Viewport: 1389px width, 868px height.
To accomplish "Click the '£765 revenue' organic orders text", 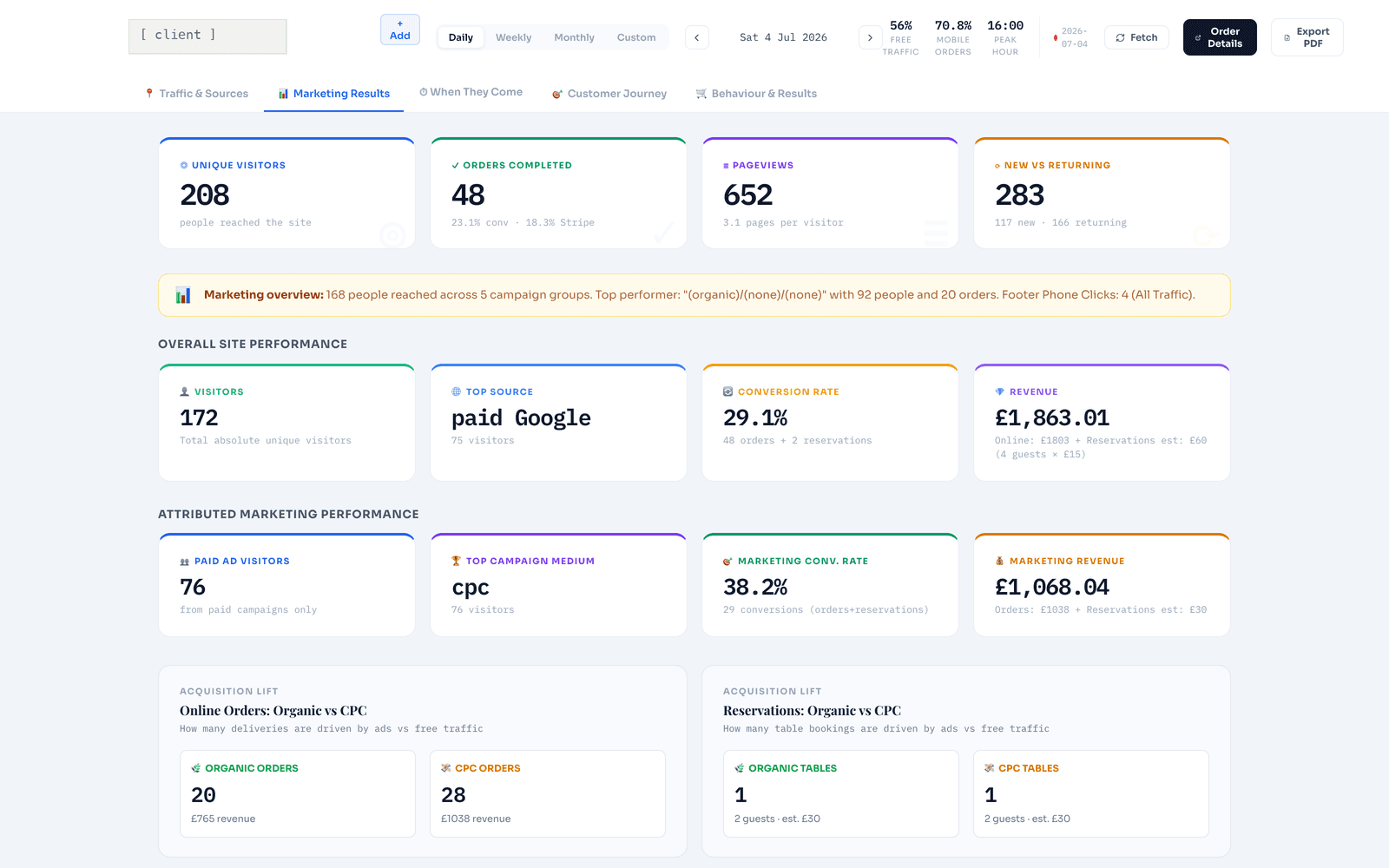I will [x=223, y=819].
